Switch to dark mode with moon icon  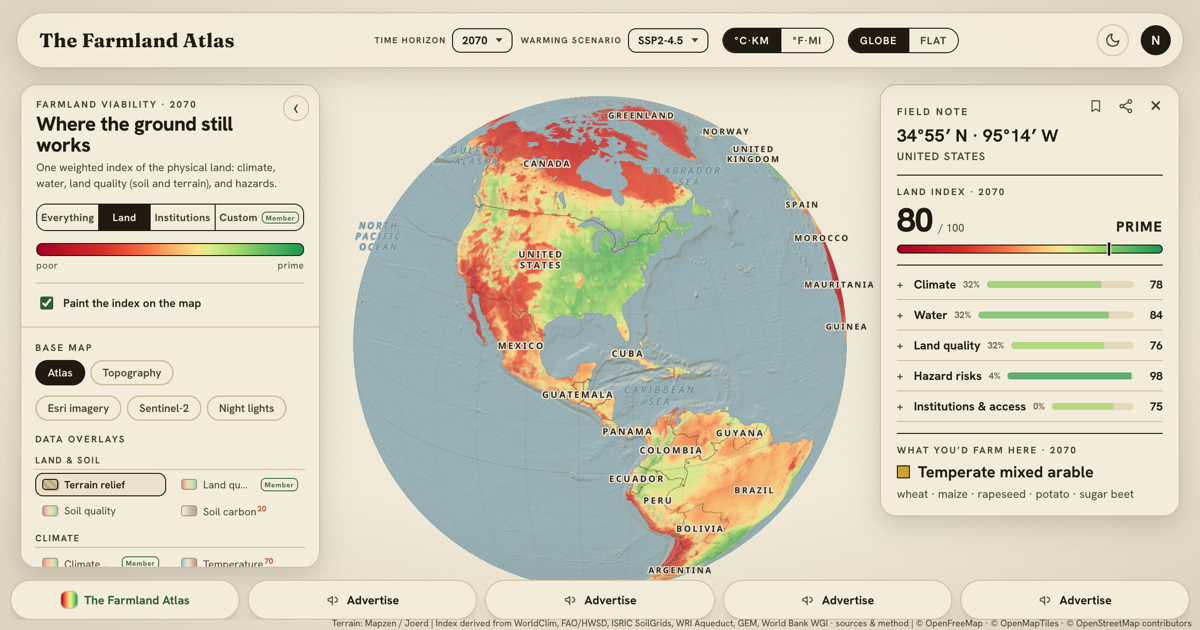(x=1113, y=41)
